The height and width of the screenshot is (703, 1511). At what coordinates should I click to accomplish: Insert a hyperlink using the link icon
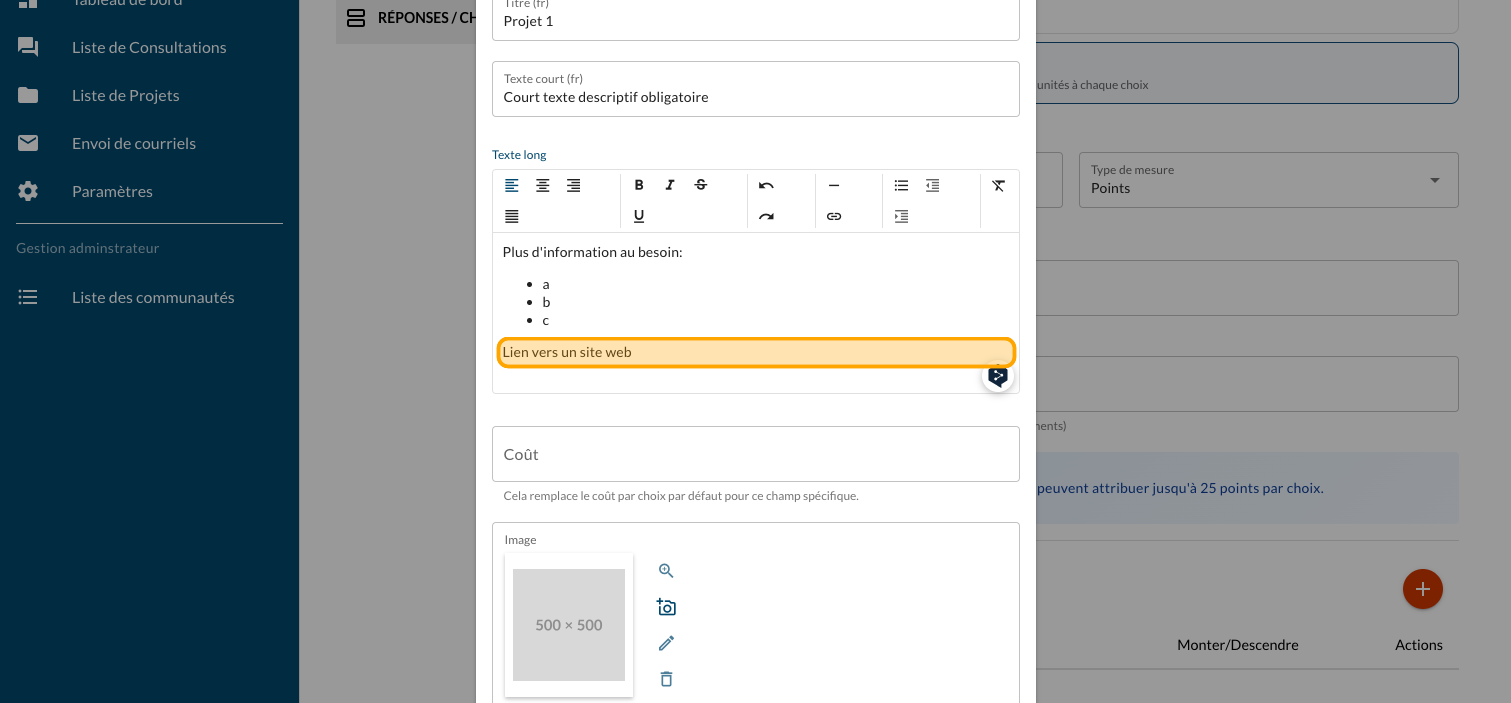click(834, 216)
